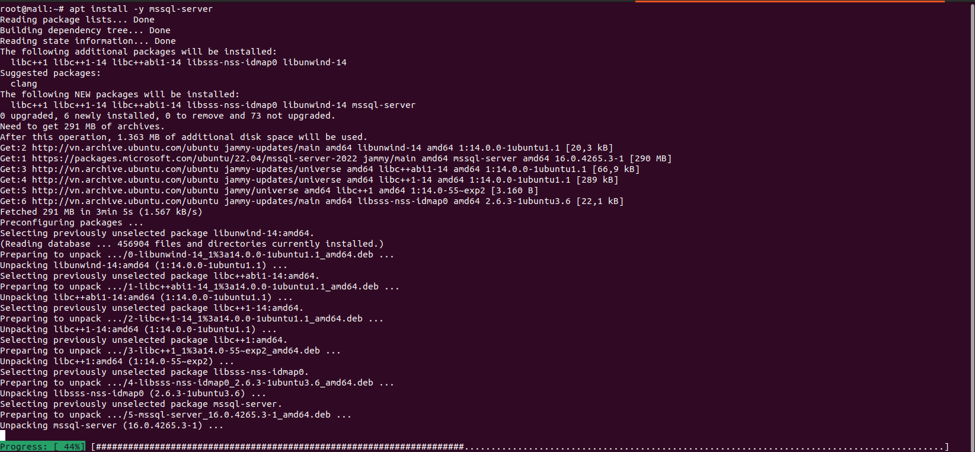Click '0 upgraded, 6 newly installed' summary line
The image size is (975, 452).
[x=168, y=116]
